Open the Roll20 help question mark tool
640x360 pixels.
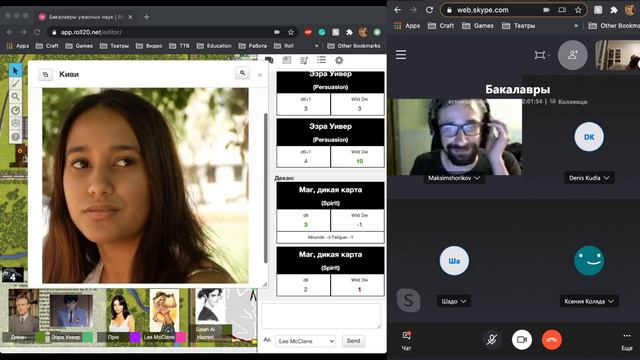click(x=16, y=137)
